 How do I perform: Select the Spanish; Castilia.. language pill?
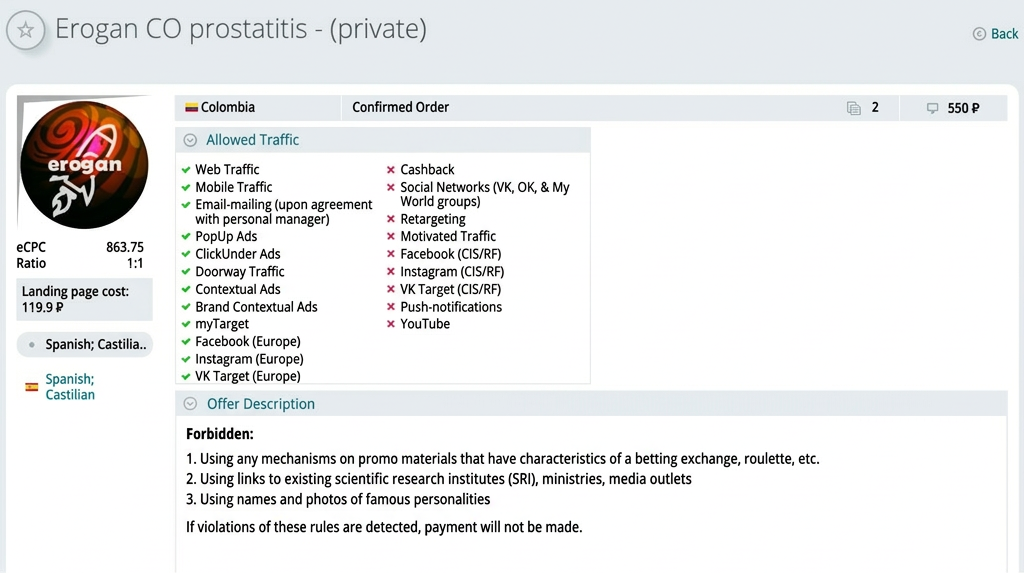(84, 344)
